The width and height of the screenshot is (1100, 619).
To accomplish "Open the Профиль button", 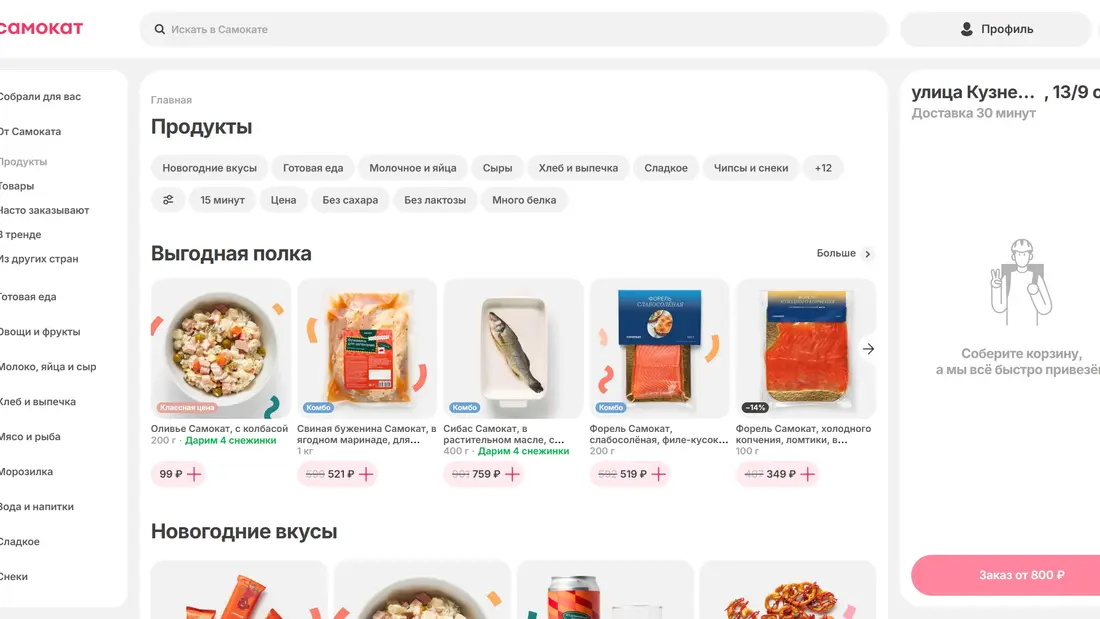I will (996, 29).
